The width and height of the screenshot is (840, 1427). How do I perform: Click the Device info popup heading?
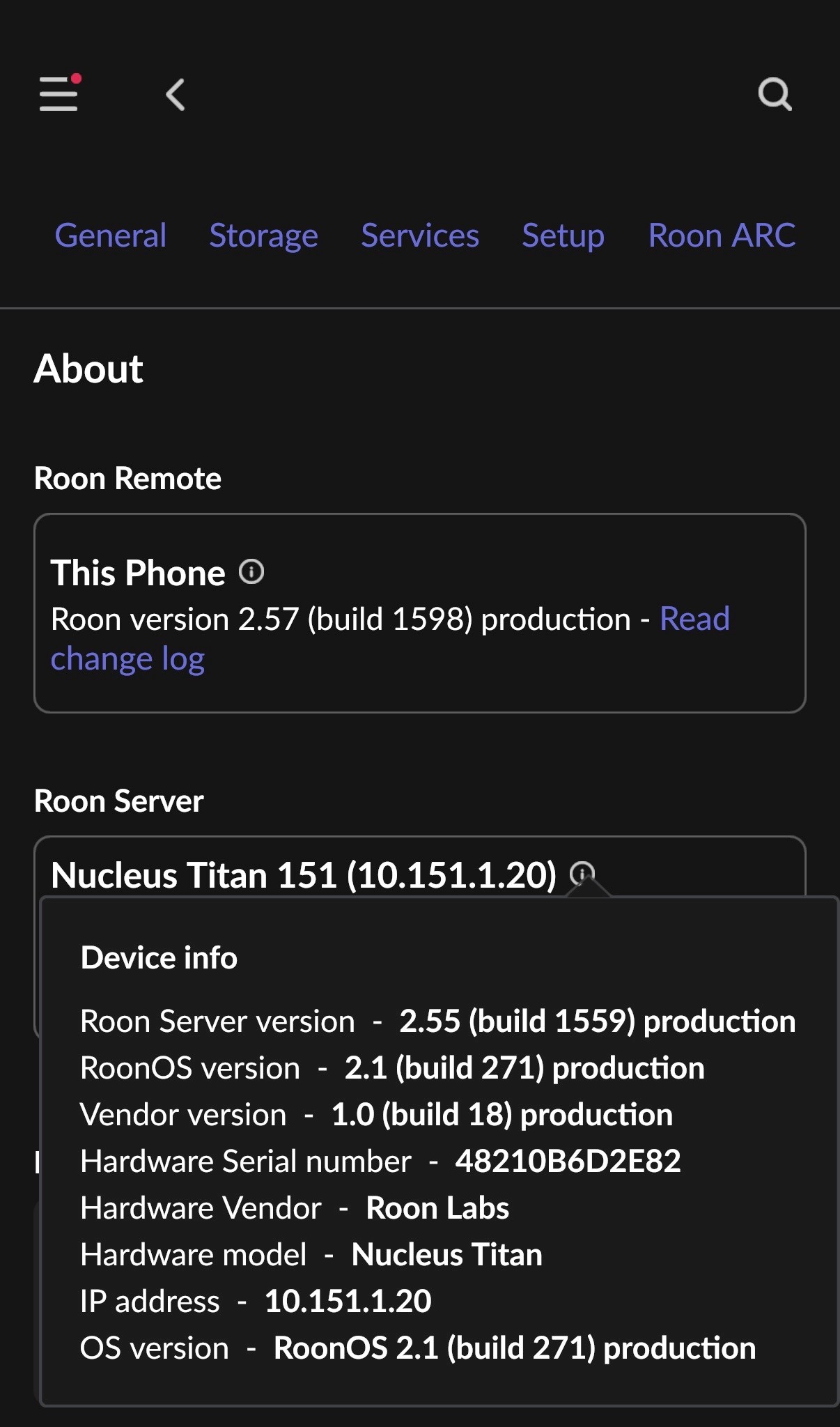click(x=159, y=958)
